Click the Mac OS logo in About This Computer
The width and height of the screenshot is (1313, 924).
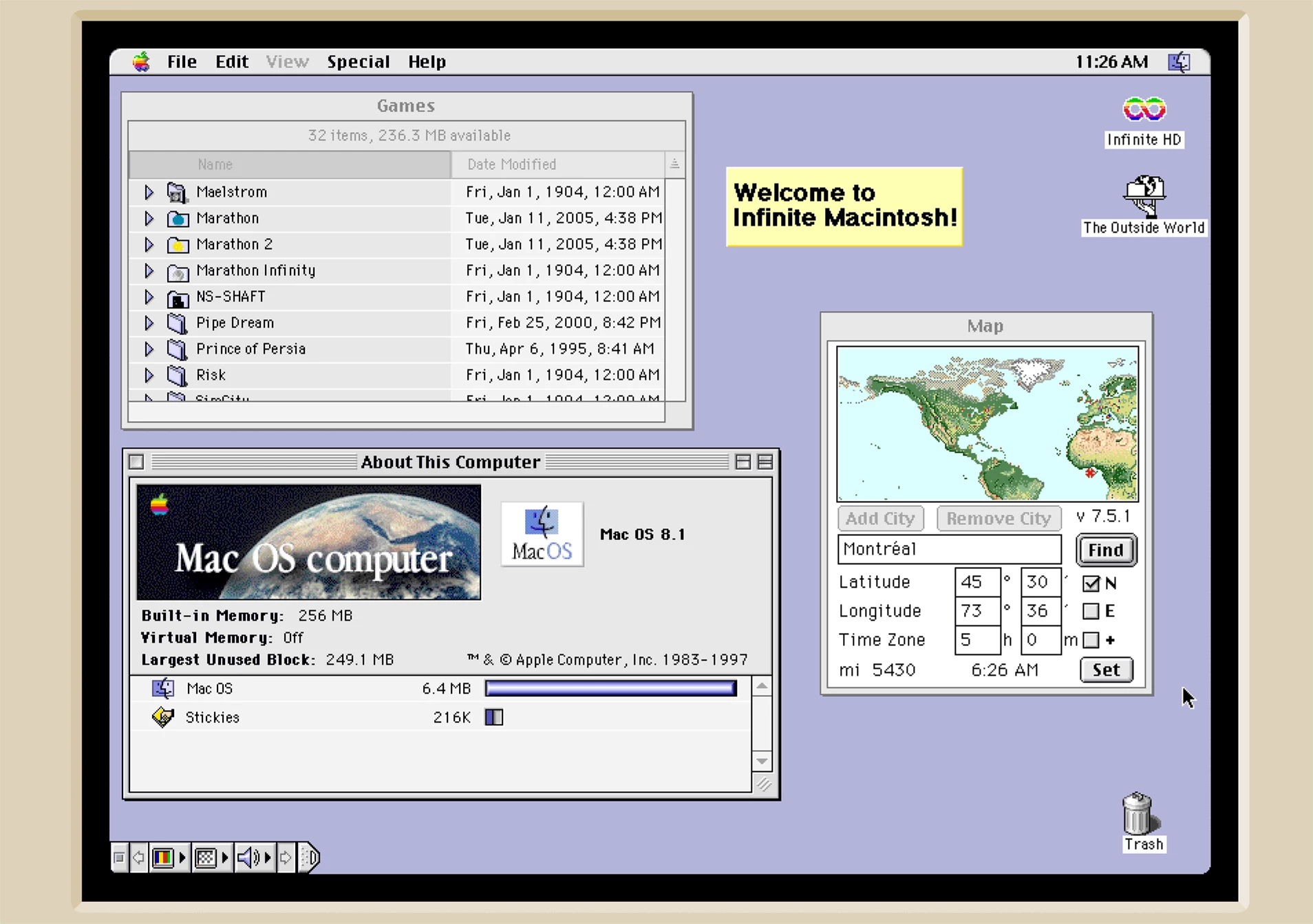542,534
